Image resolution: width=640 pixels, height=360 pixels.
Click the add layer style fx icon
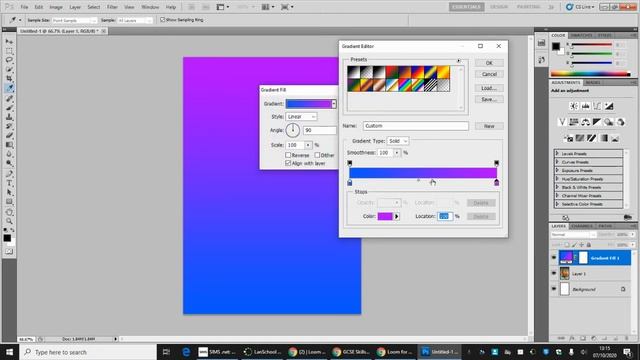[x=572, y=338]
